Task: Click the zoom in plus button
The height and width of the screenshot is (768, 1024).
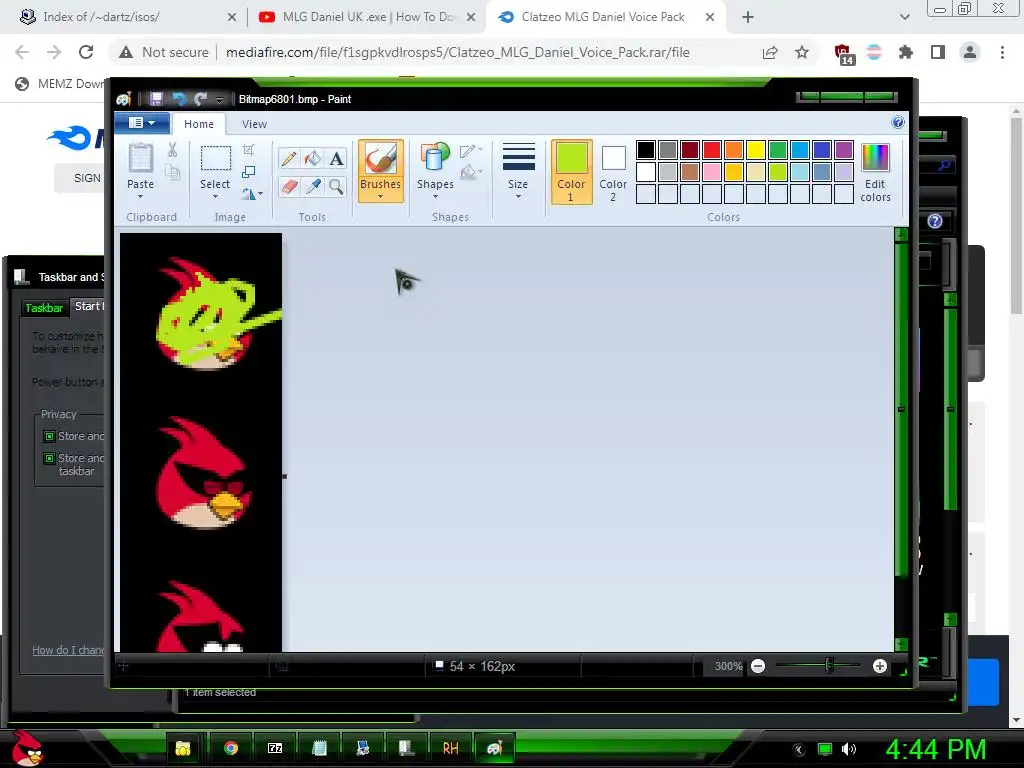Action: [x=880, y=666]
